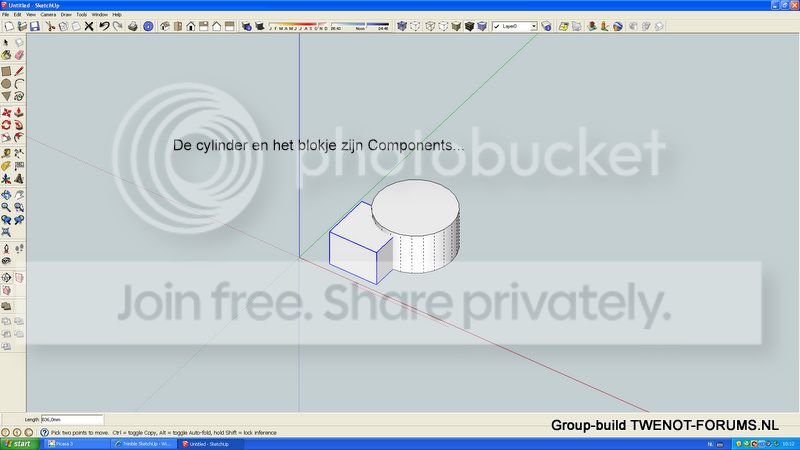
Task: Click the Print icon
Action: click(133, 26)
